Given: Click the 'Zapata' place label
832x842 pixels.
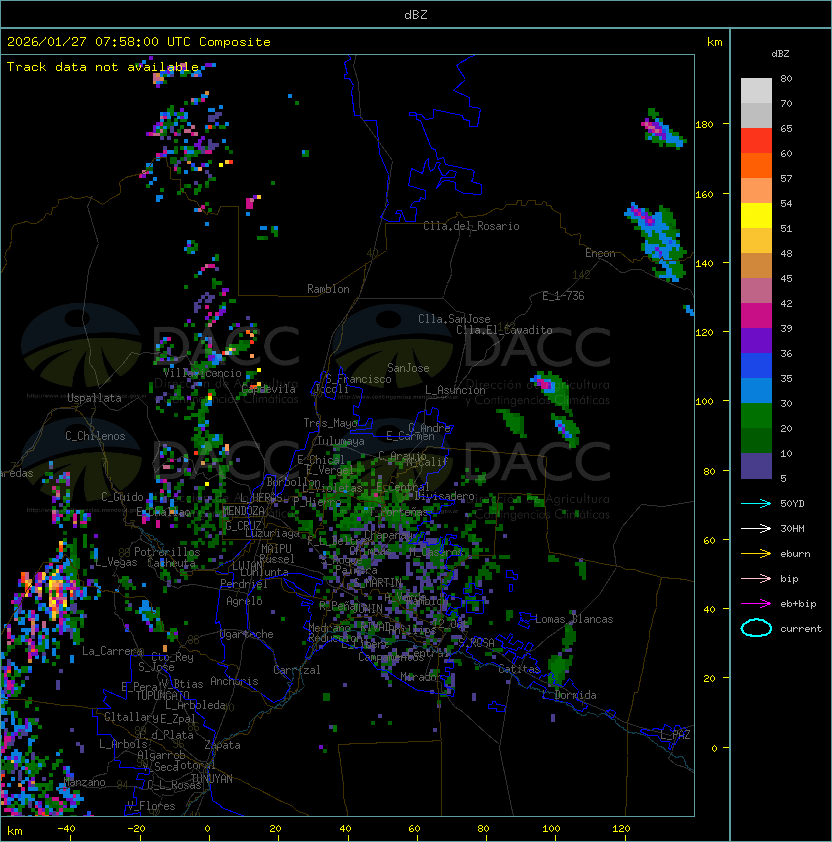Looking at the screenshot, I should pyautogui.click(x=222, y=745).
